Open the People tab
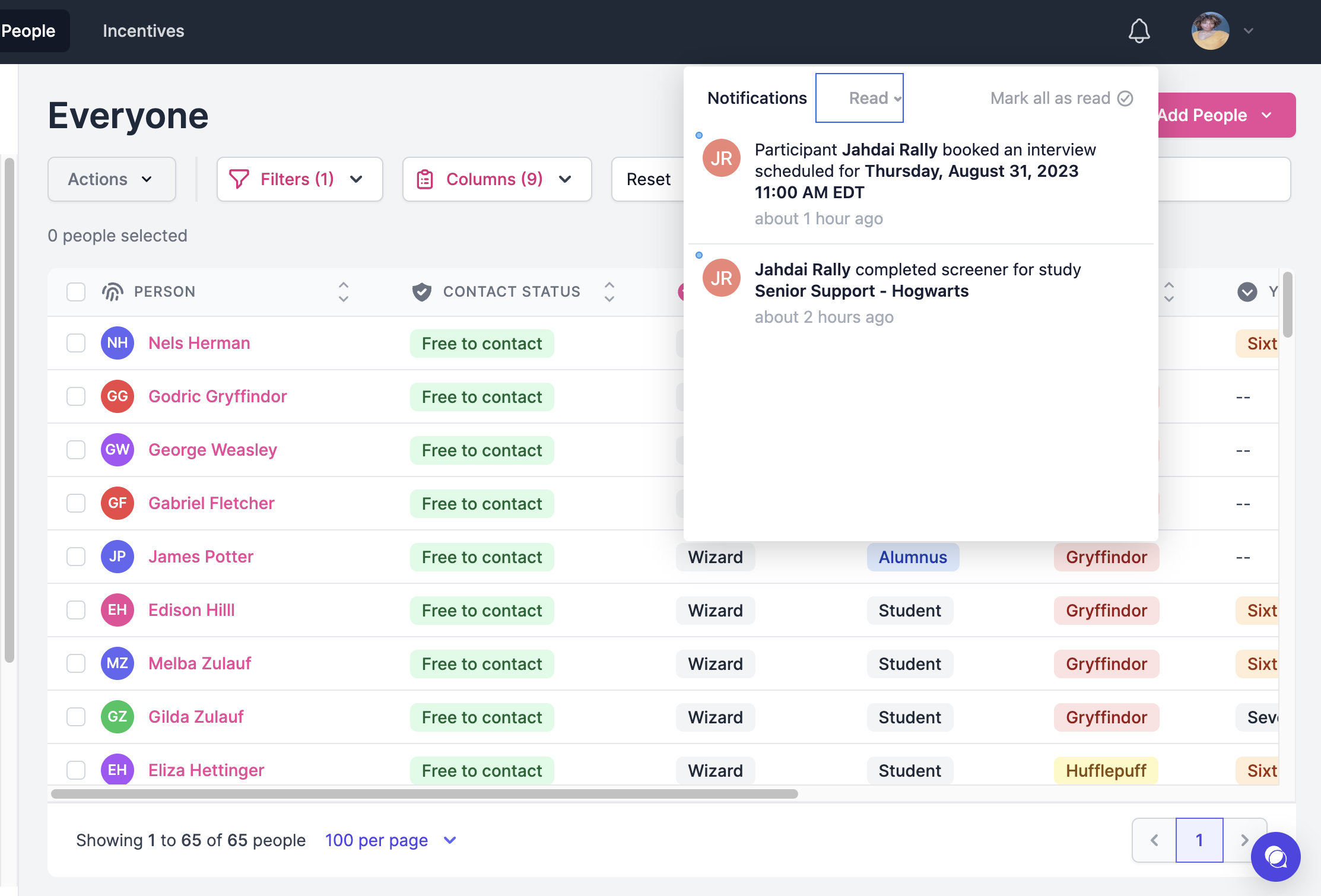This screenshot has height=896, width=1321. (28, 31)
